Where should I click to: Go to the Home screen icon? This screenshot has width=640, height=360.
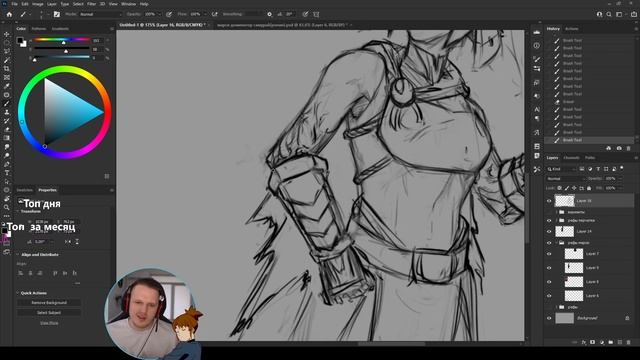pos(9,14)
